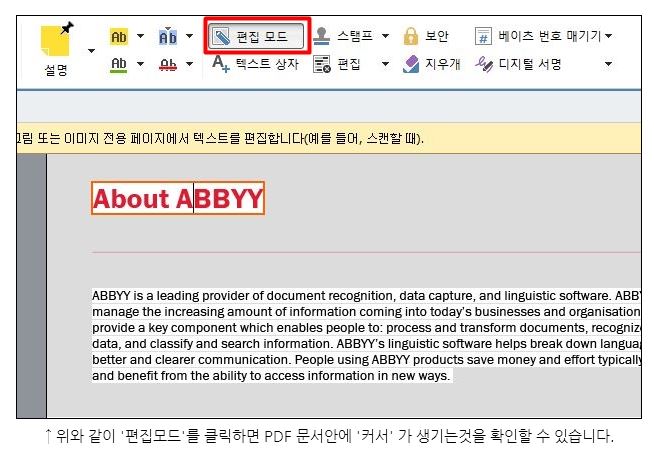Expand the underline tool options arrow
The width and height of the screenshot is (654, 464).
coord(141,64)
